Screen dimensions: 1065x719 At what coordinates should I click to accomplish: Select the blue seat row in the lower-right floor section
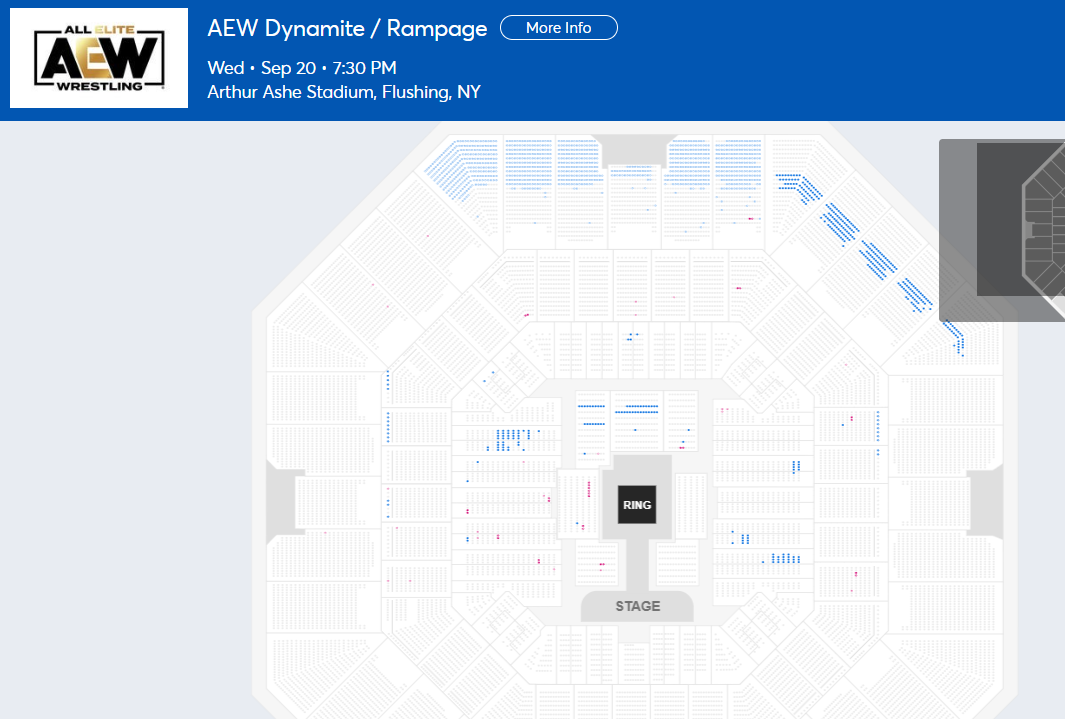point(782,559)
